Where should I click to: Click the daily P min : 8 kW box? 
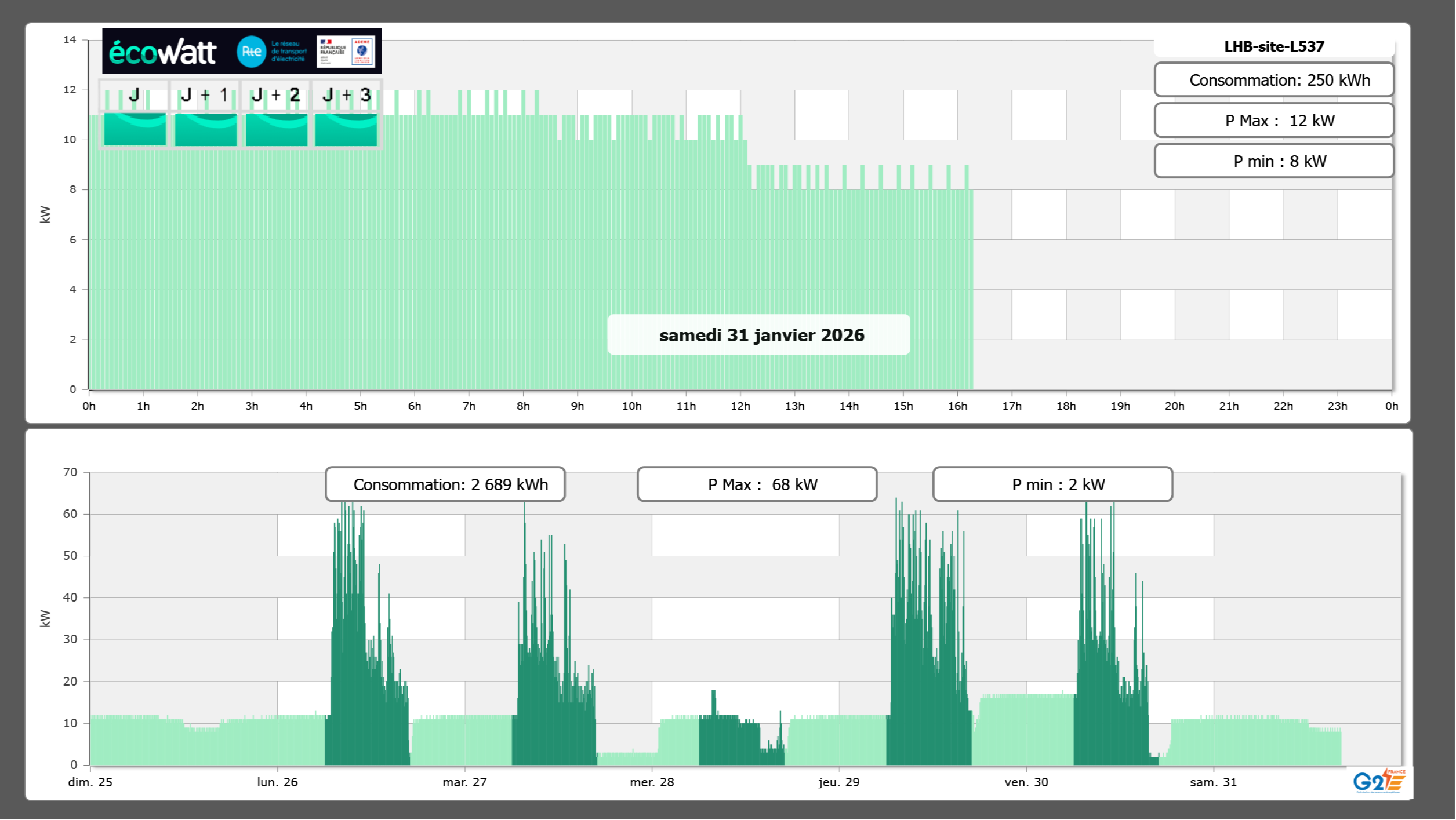1273,161
